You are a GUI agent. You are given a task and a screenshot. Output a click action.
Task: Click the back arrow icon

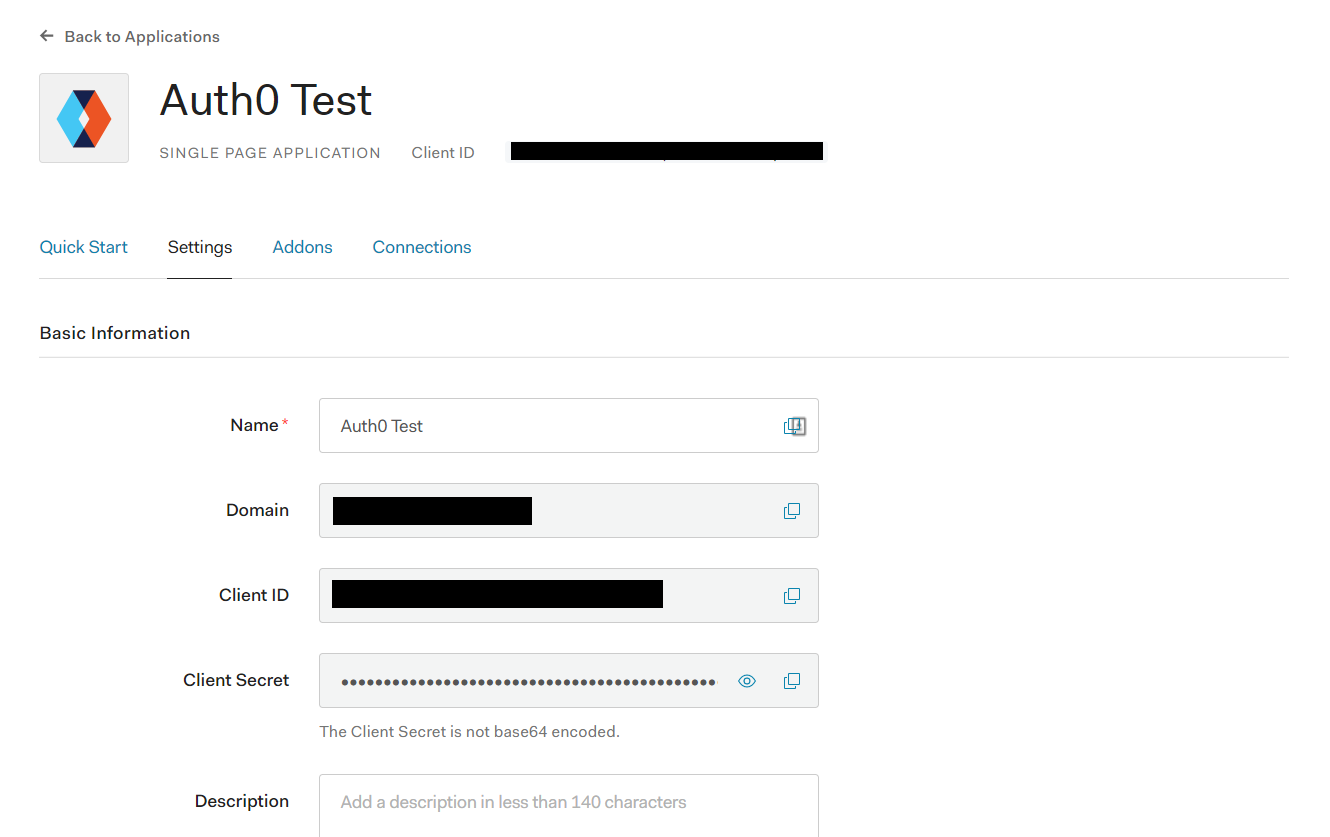coord(46,36)
